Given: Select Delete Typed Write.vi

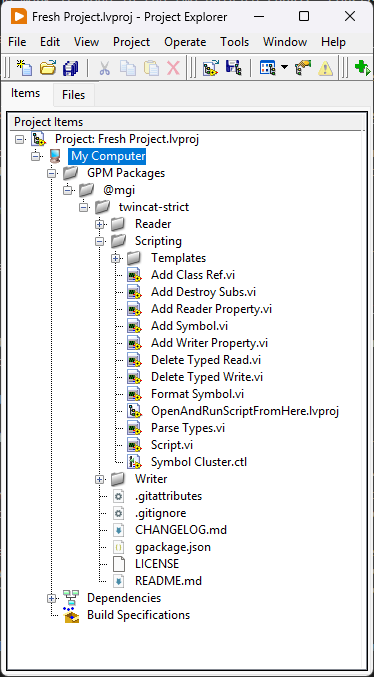Looking at the screenshot, I should (x=207, y=377).
